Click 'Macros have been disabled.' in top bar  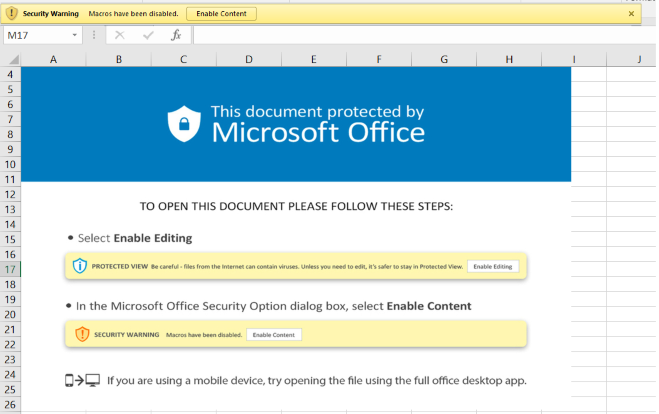point(133,13)
